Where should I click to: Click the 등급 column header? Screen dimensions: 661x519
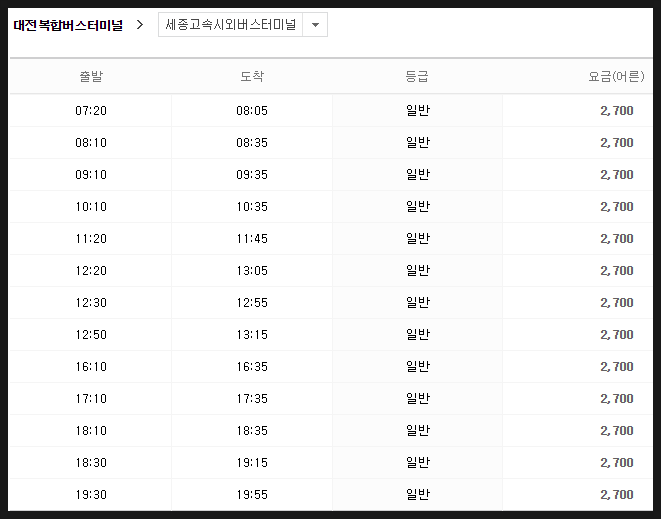[417, 76]
